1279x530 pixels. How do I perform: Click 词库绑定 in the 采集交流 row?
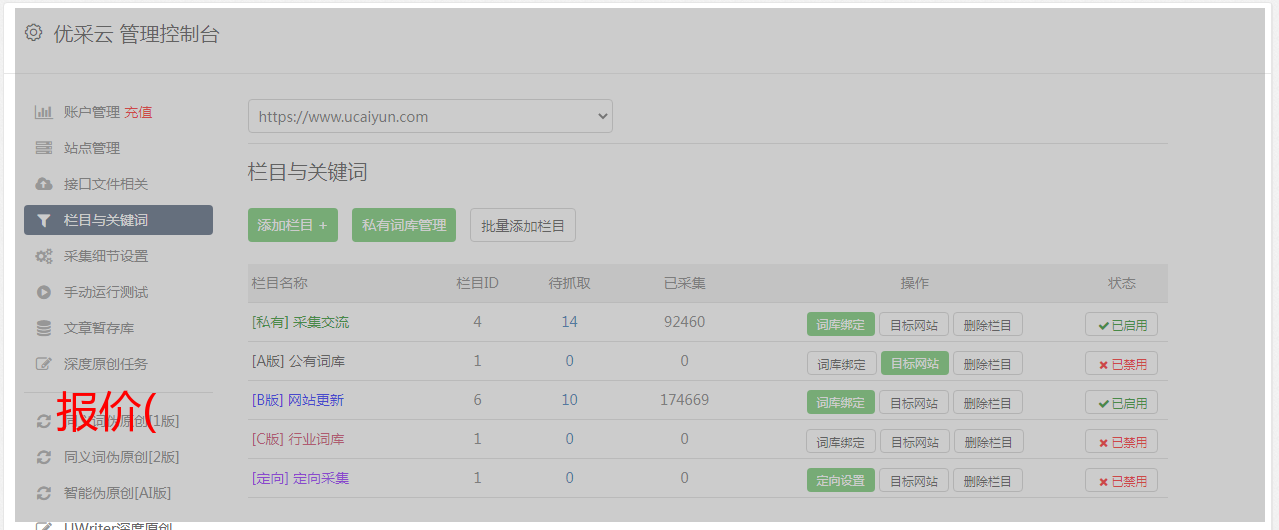click(841, 324)
